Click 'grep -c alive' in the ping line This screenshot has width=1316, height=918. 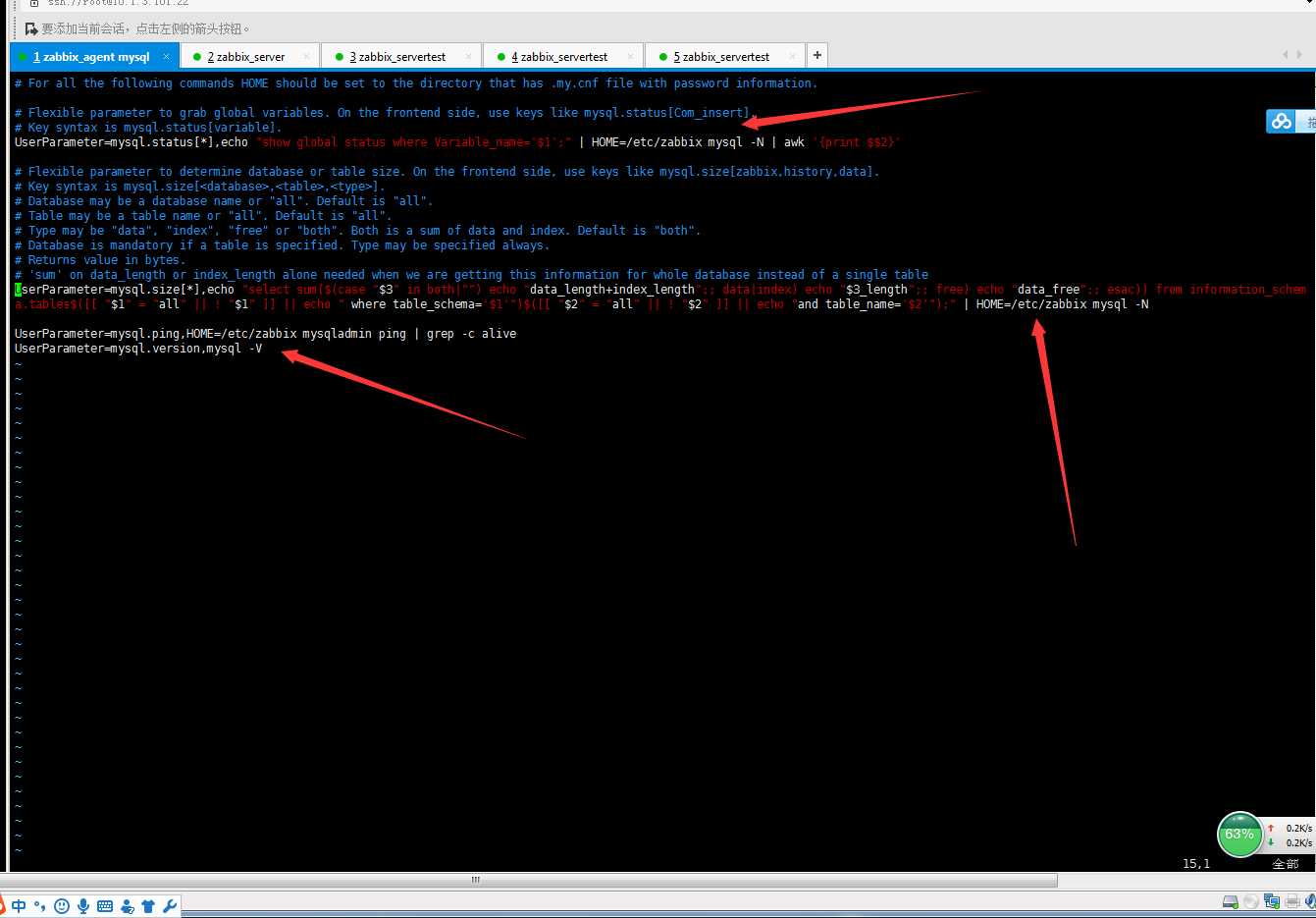(471, 334)
